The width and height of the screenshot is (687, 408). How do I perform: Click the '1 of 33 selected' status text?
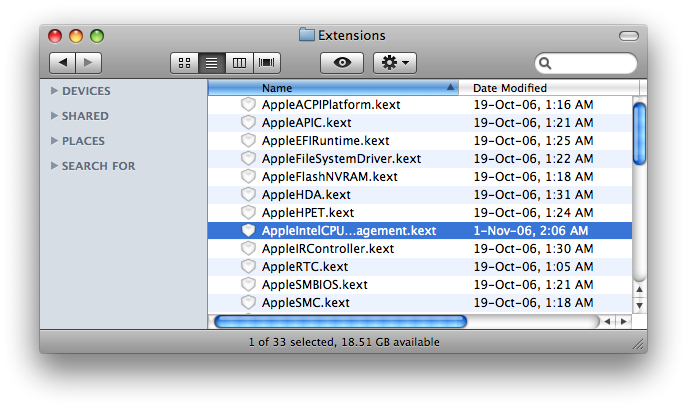[290, 342]
